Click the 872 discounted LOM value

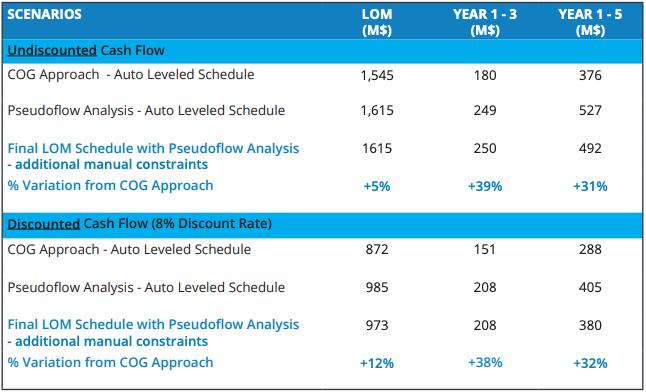click(377, 249)
